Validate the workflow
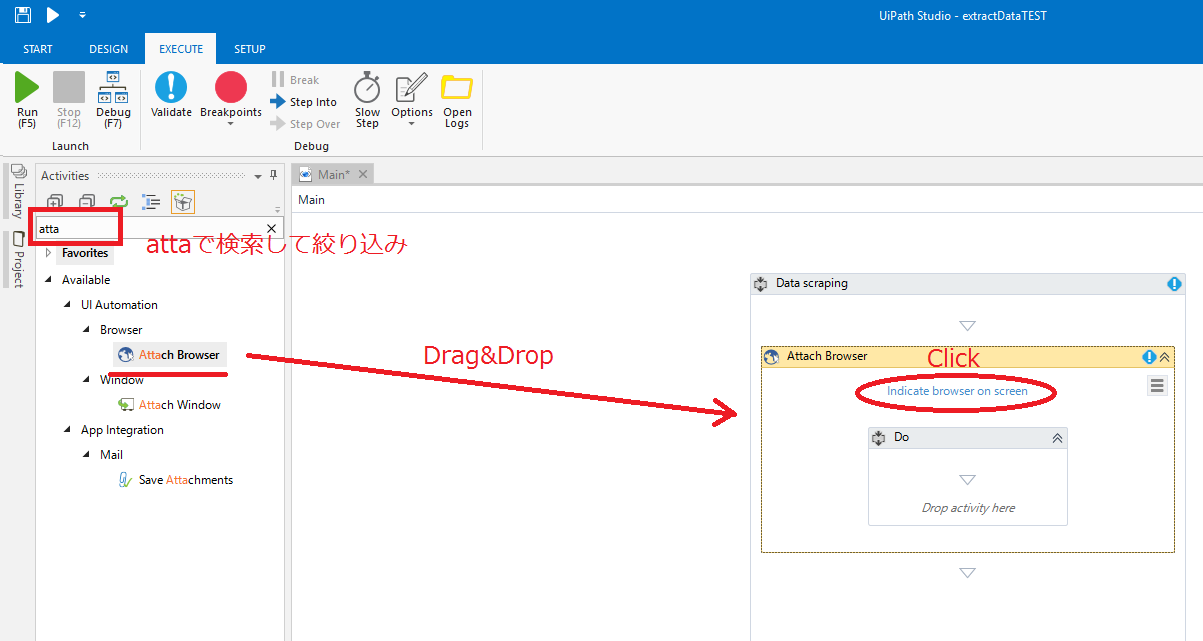 171,96
